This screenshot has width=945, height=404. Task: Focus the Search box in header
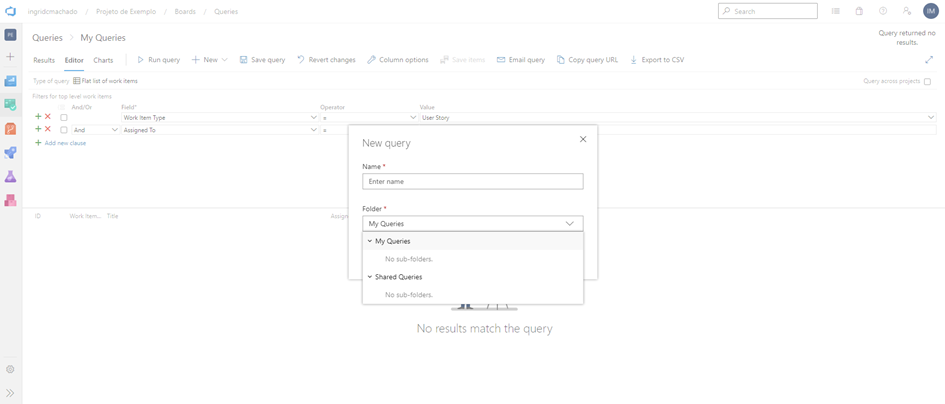click(768, 11)
